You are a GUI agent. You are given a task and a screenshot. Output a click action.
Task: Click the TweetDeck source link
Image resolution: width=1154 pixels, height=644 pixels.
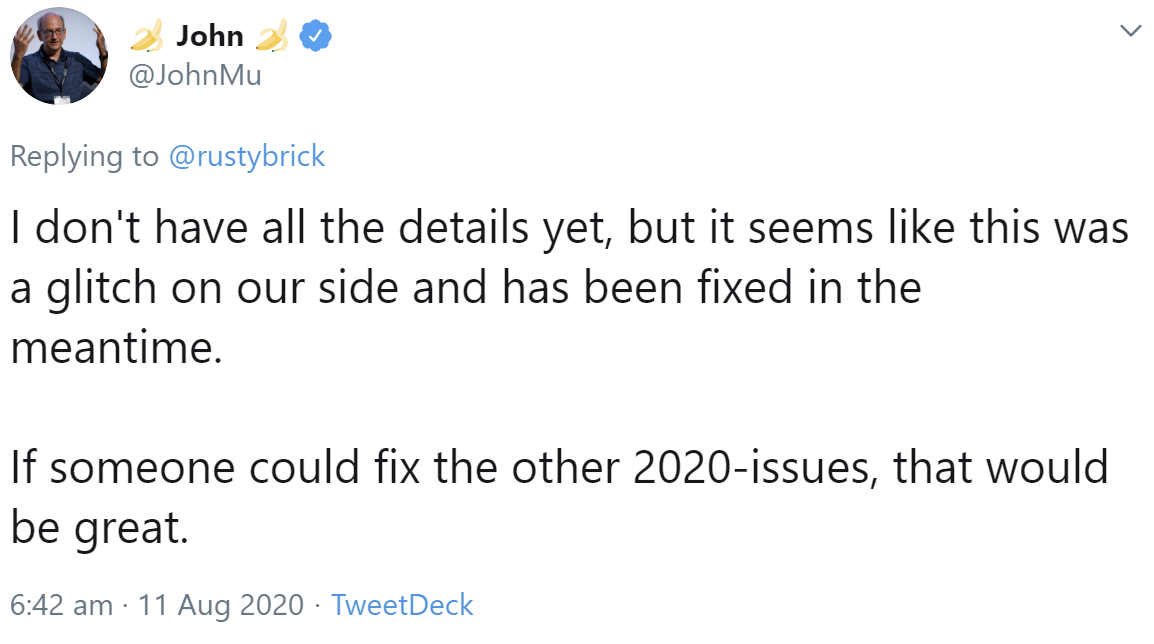click(x=402, y=605)
